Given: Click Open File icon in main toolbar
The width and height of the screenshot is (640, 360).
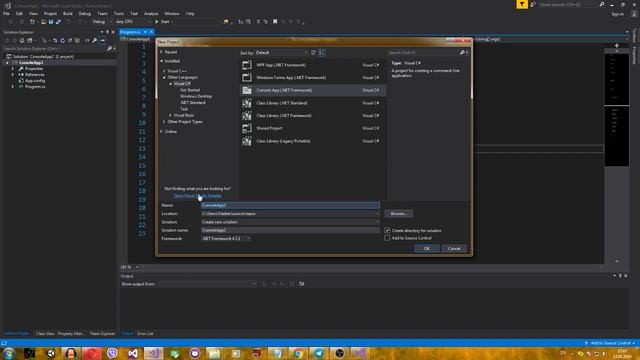Looking at the screenshot, I should (x=43, y=22).
